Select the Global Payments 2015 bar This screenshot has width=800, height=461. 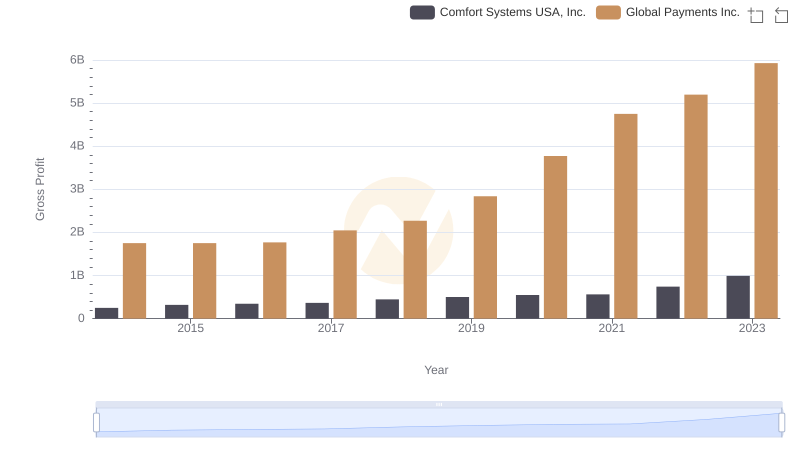tap(205, 281)
